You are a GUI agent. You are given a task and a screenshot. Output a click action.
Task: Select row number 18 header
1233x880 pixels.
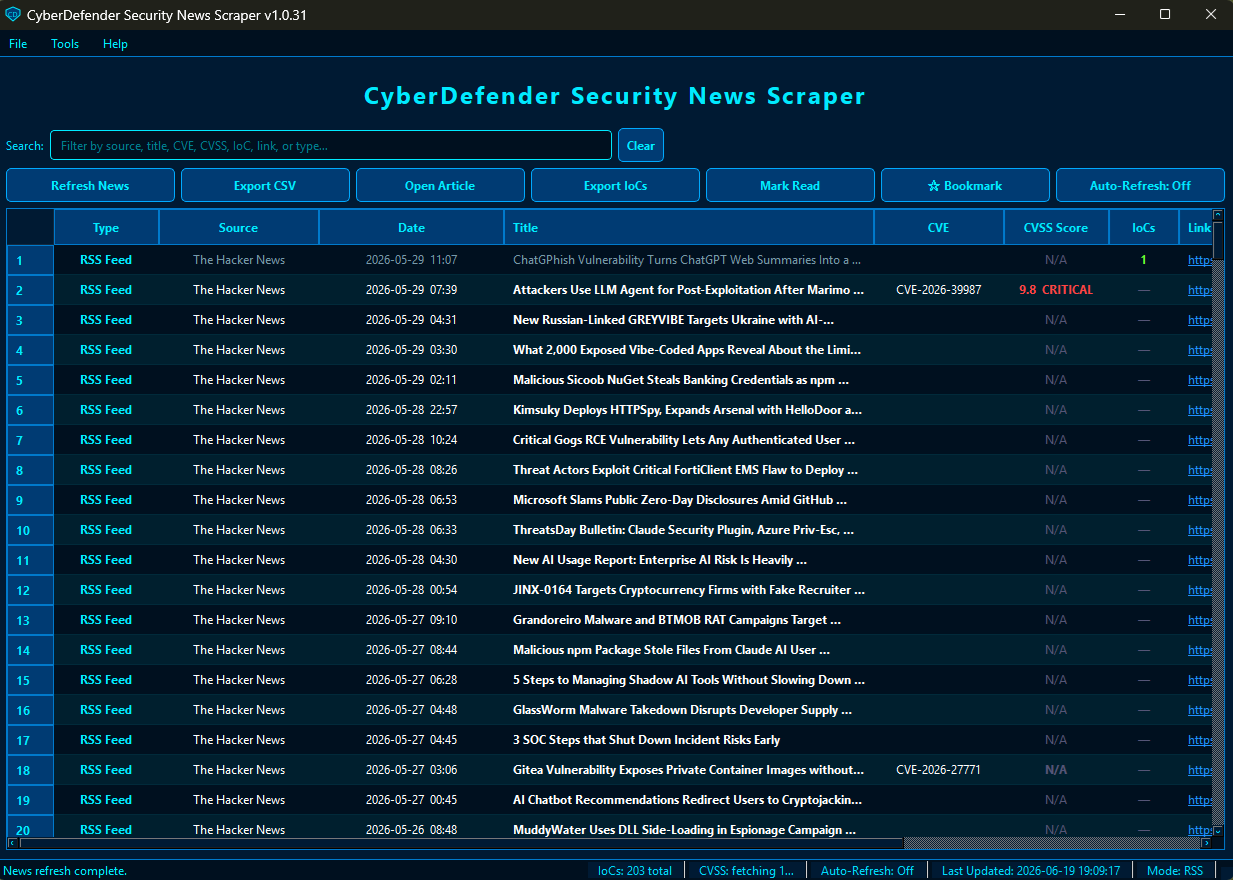point(30,770)
